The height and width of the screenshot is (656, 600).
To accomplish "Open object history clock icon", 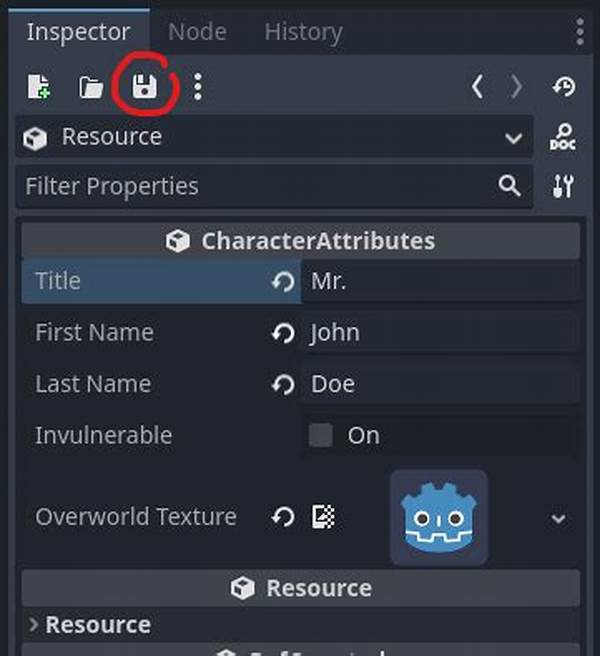I will [564, 87].
